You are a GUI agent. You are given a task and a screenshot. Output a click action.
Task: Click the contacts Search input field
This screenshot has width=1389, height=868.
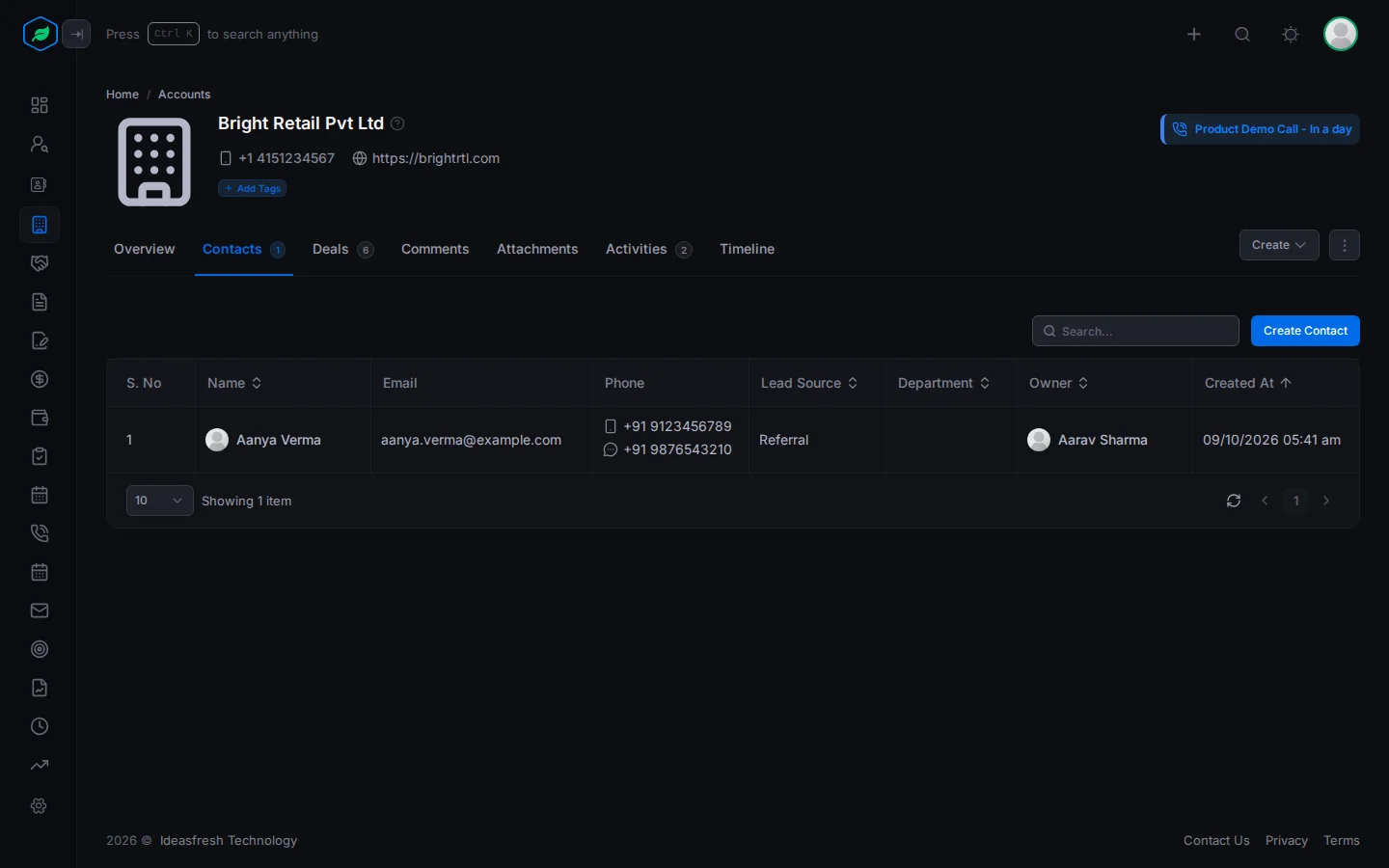(x=1135, y=331)
